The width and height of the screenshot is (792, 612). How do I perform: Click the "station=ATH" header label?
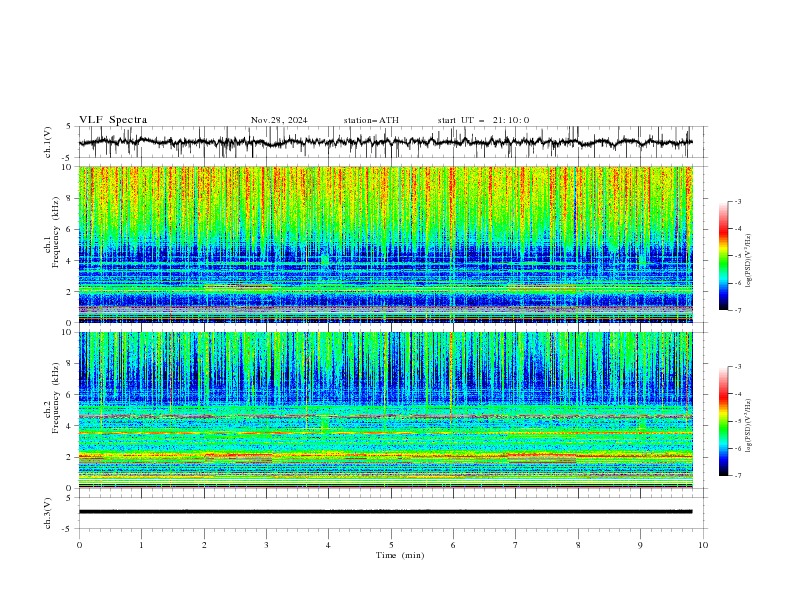(371, 120)
